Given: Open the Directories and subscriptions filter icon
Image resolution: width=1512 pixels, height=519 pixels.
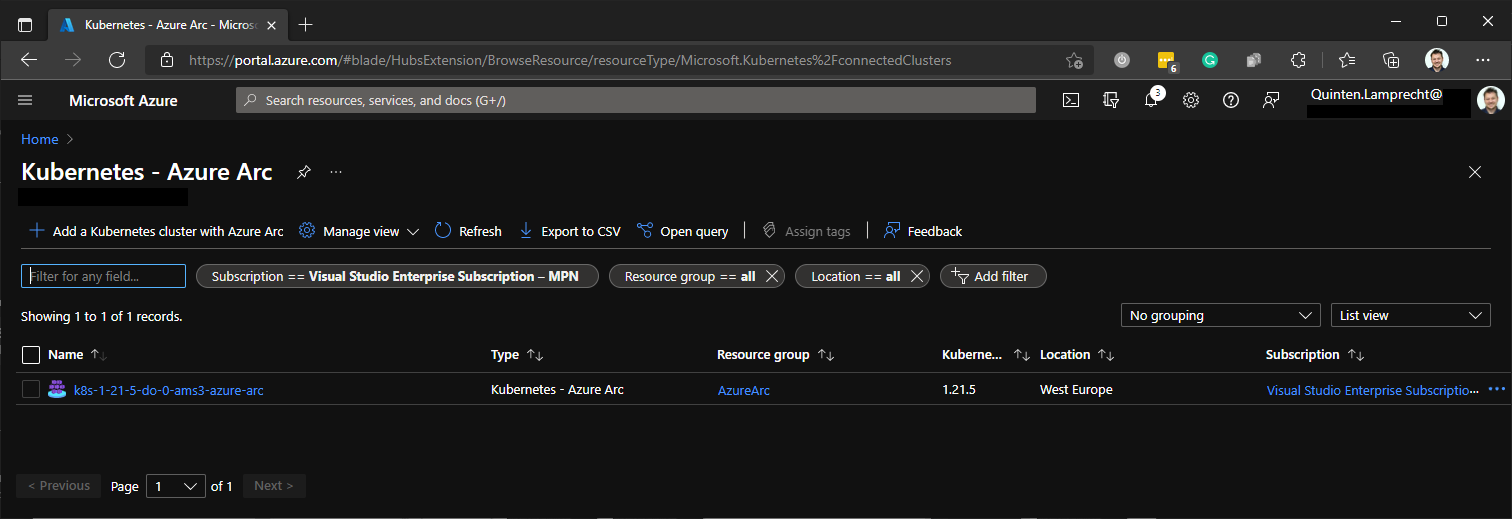Looking at the screenshot, I should pos(1110,100).
